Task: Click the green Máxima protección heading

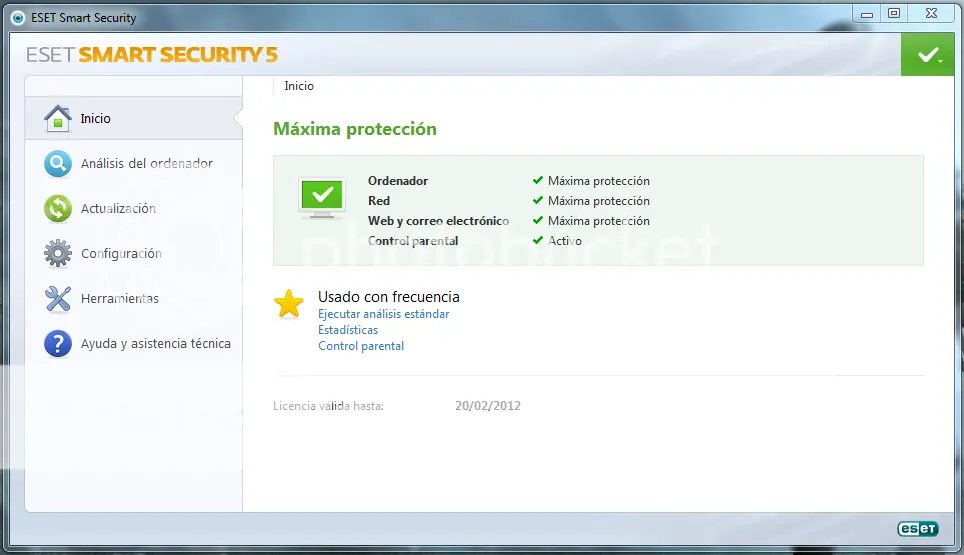Action: pyautogui.click(x=355, y=129)
